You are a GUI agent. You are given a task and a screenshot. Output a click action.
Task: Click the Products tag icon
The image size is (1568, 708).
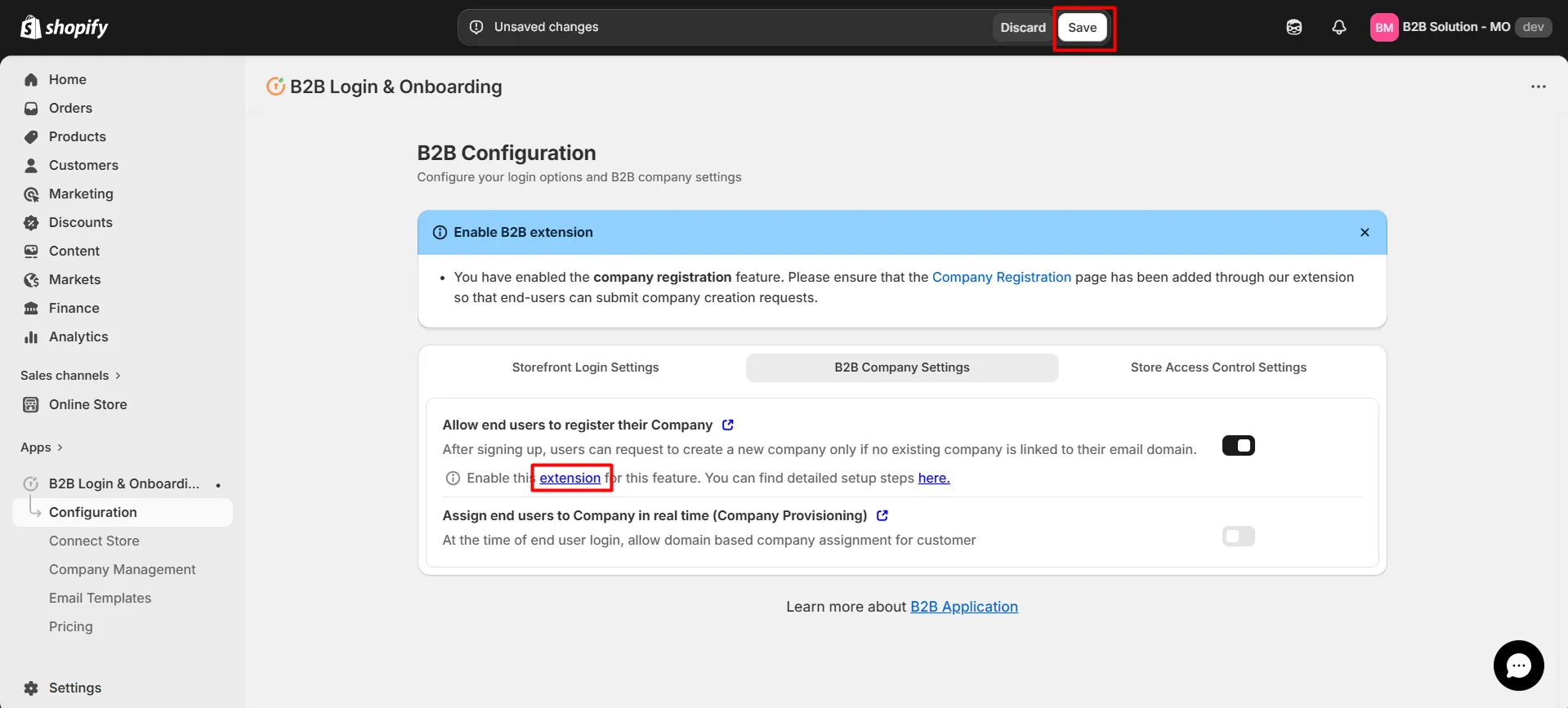[x=31, y=136]
